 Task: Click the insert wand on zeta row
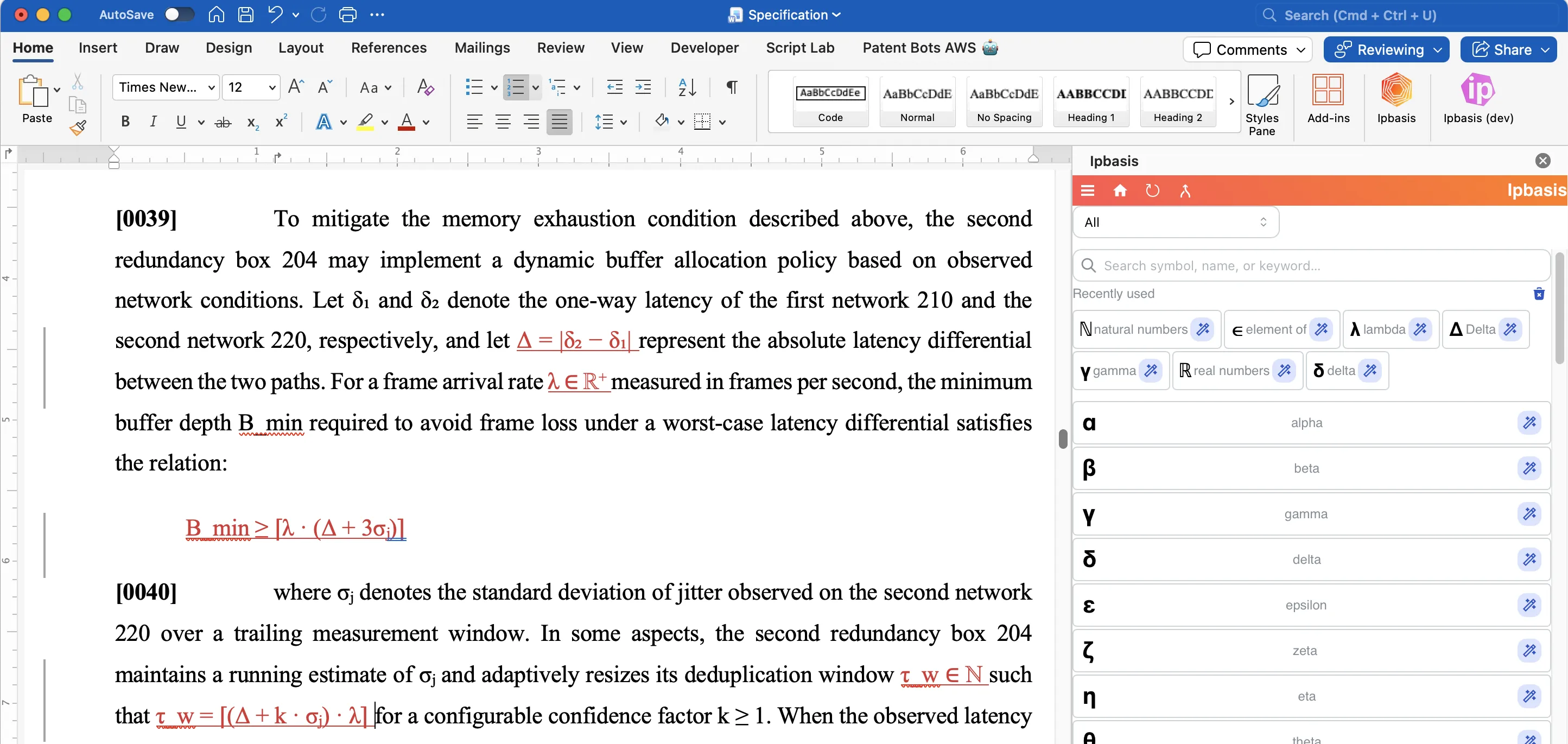coord(1529,650)
